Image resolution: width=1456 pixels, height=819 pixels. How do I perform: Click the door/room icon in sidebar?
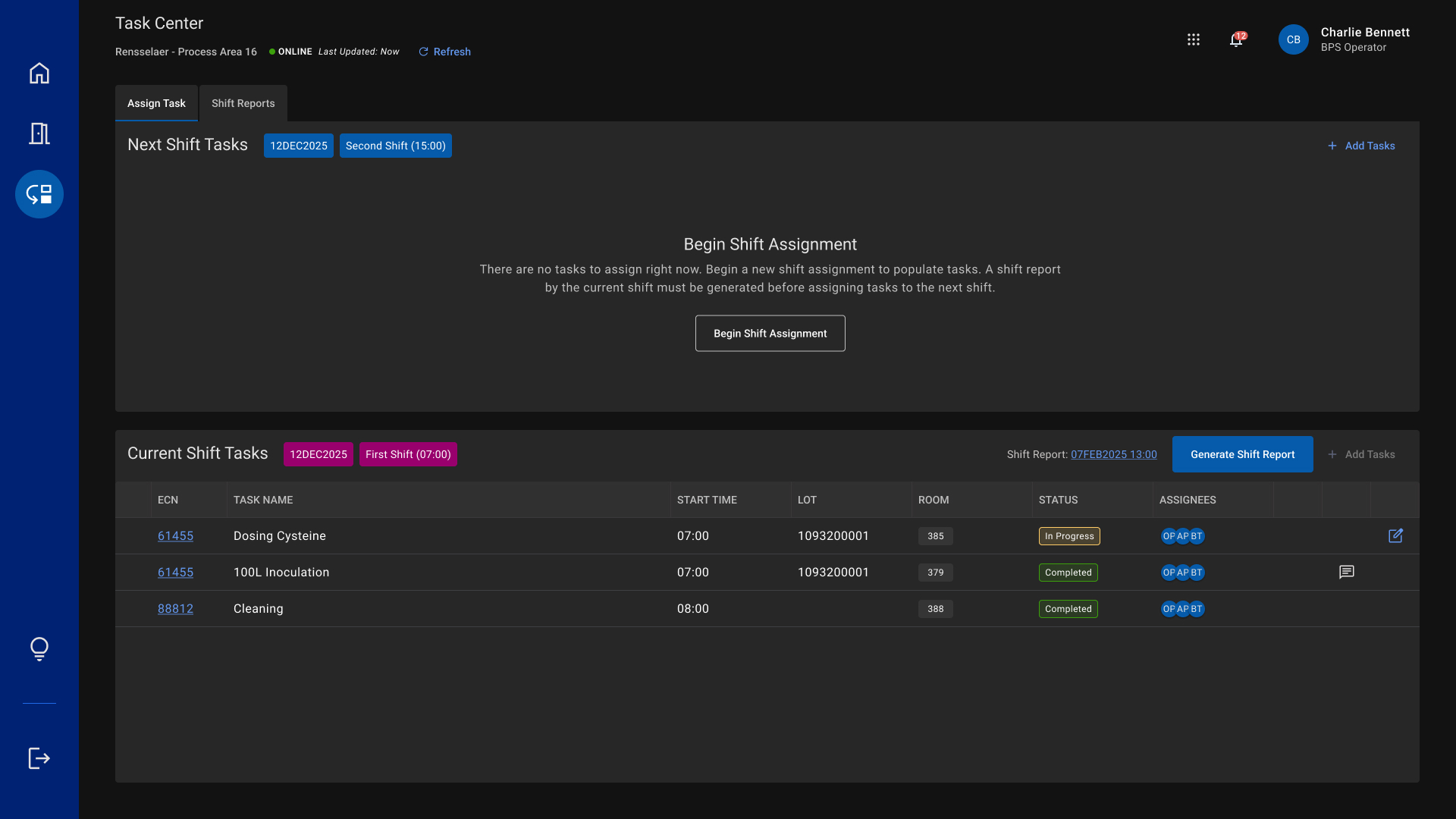(x=39, y=133)
